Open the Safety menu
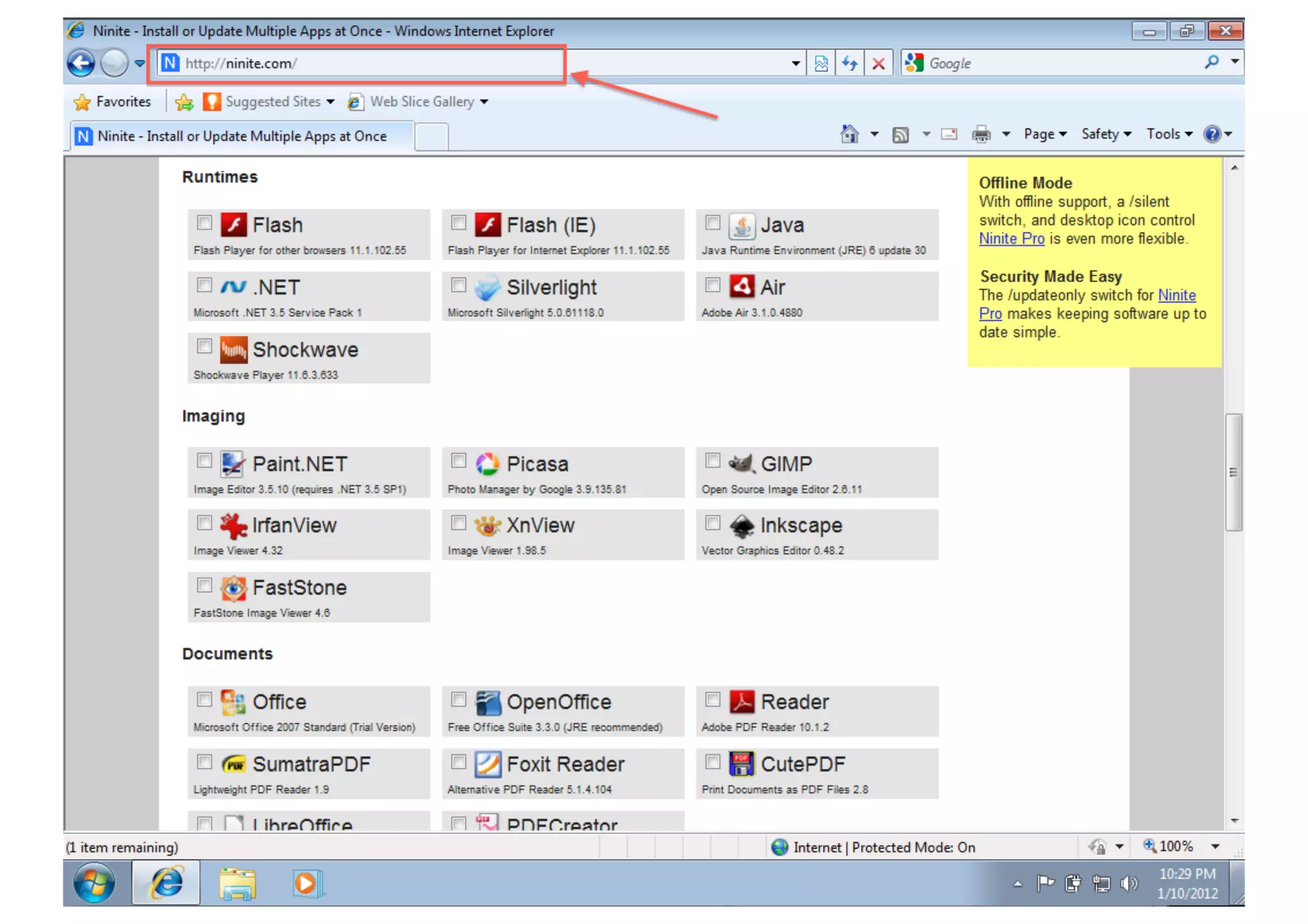 (x=1106, y=134)
